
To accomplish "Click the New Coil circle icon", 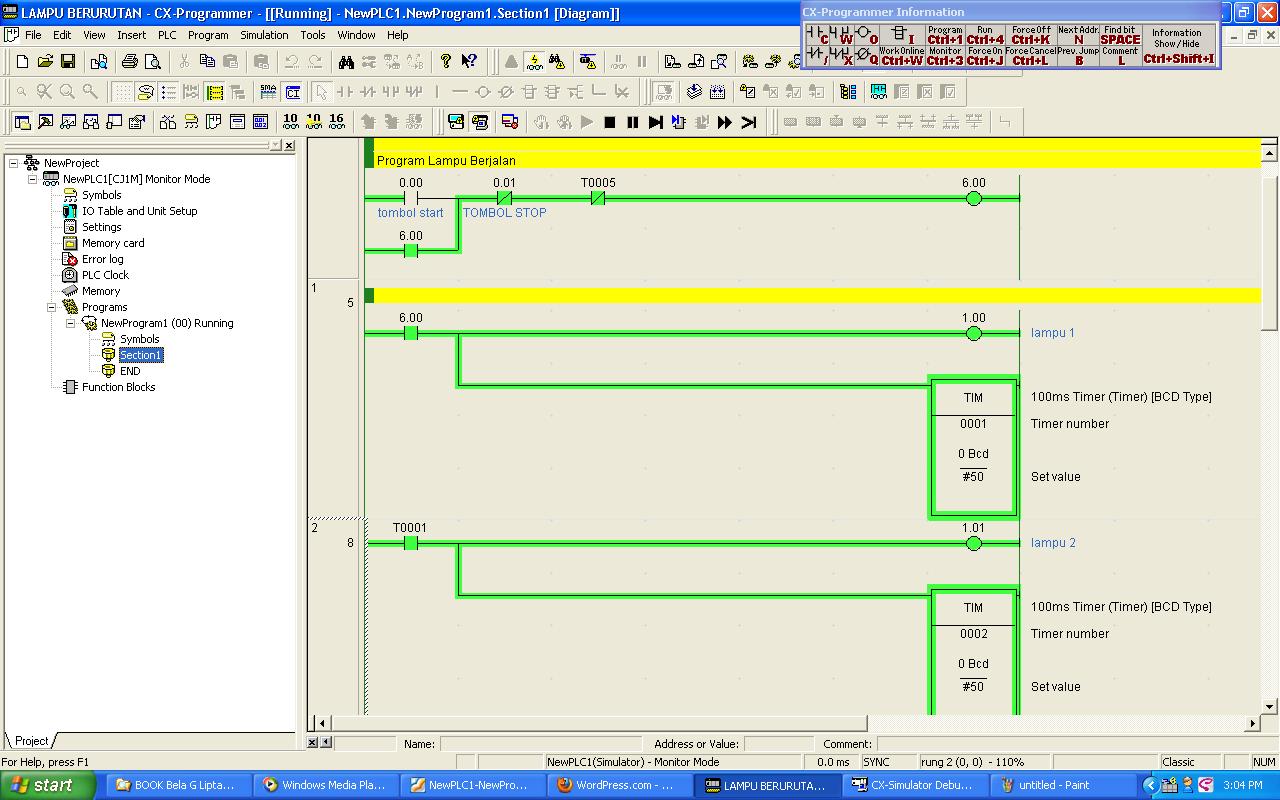I will point(482,92).
